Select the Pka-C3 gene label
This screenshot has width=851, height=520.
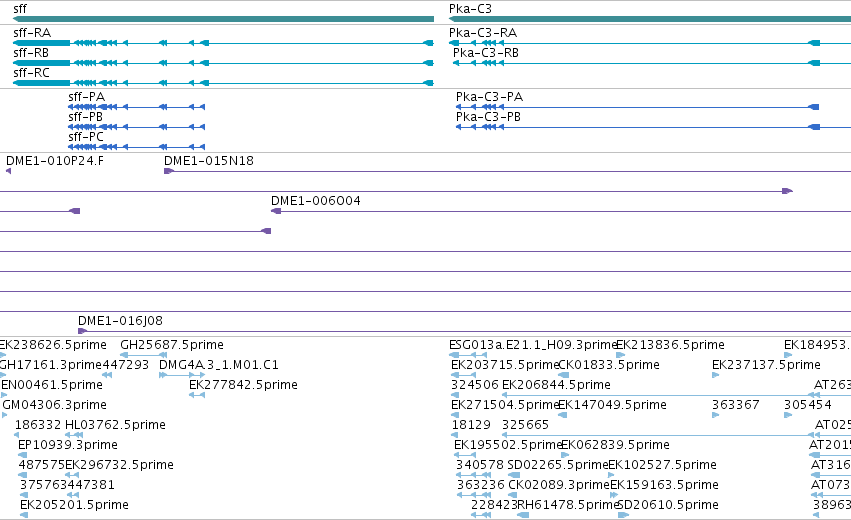[470, 9]
